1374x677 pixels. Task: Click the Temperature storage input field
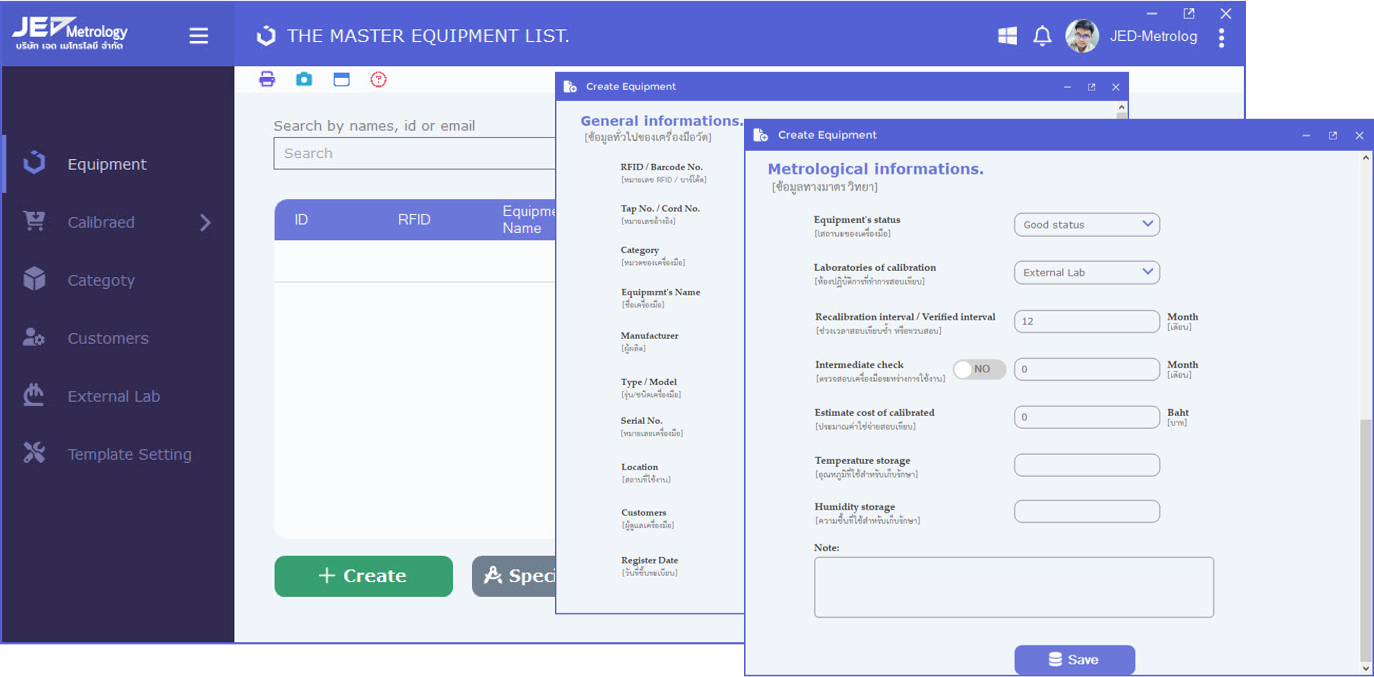(1086, 465)
